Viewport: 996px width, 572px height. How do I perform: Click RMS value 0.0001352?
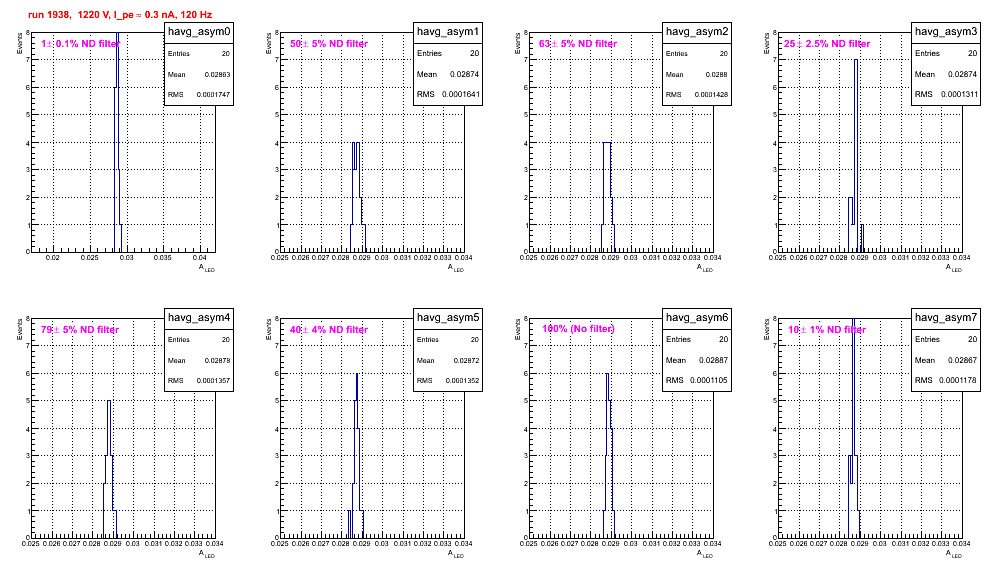click(x=462, y=381)
